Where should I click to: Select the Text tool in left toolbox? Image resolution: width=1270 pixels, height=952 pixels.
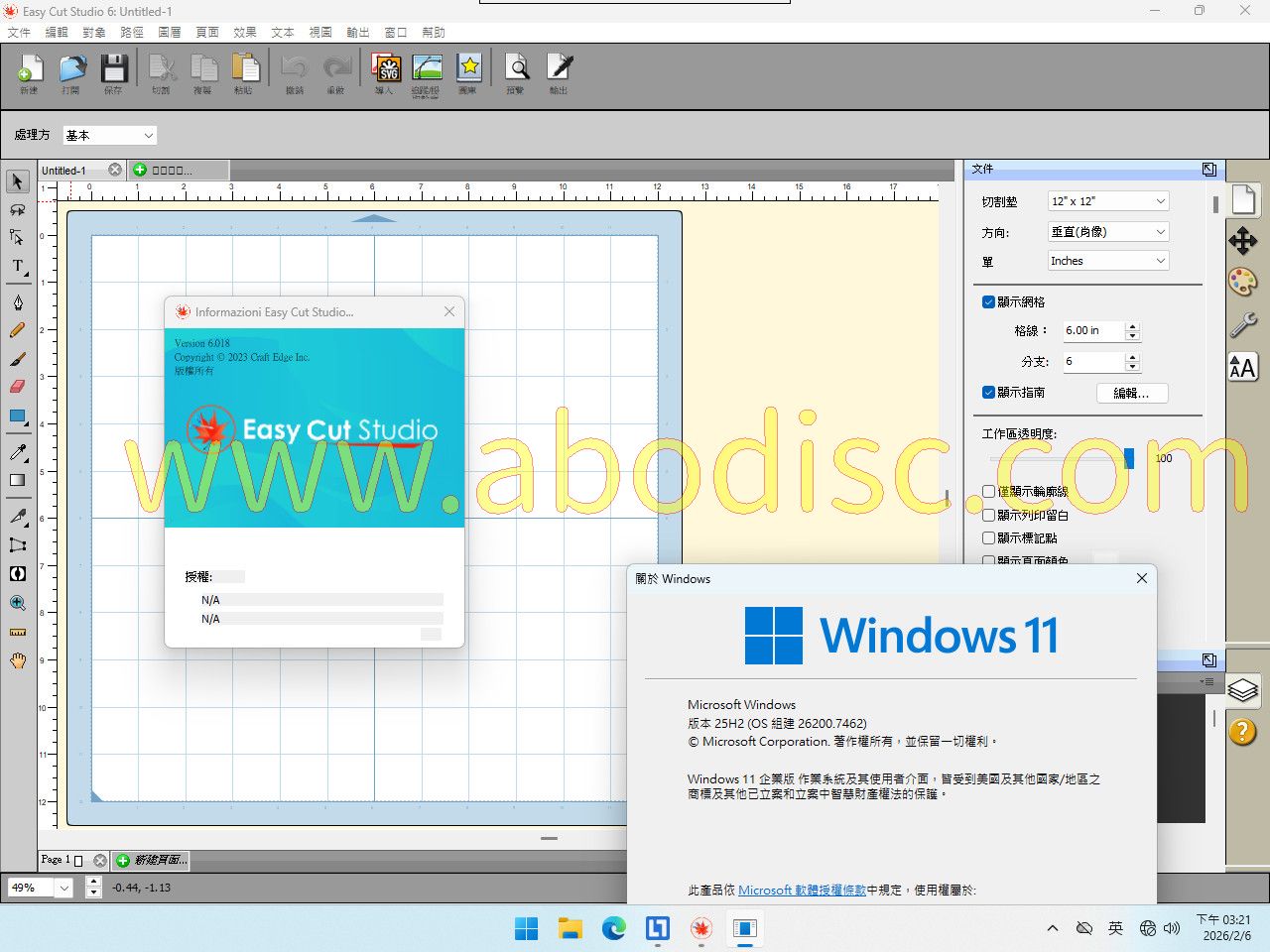[18, 267]
